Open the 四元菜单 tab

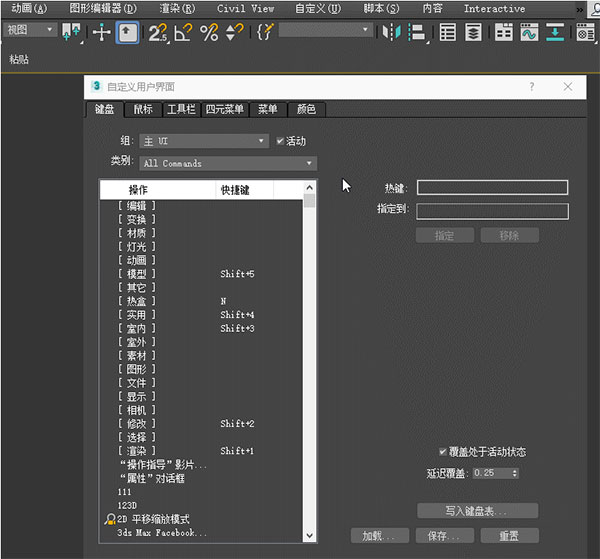pyautogui.click(x=224, y=110)
